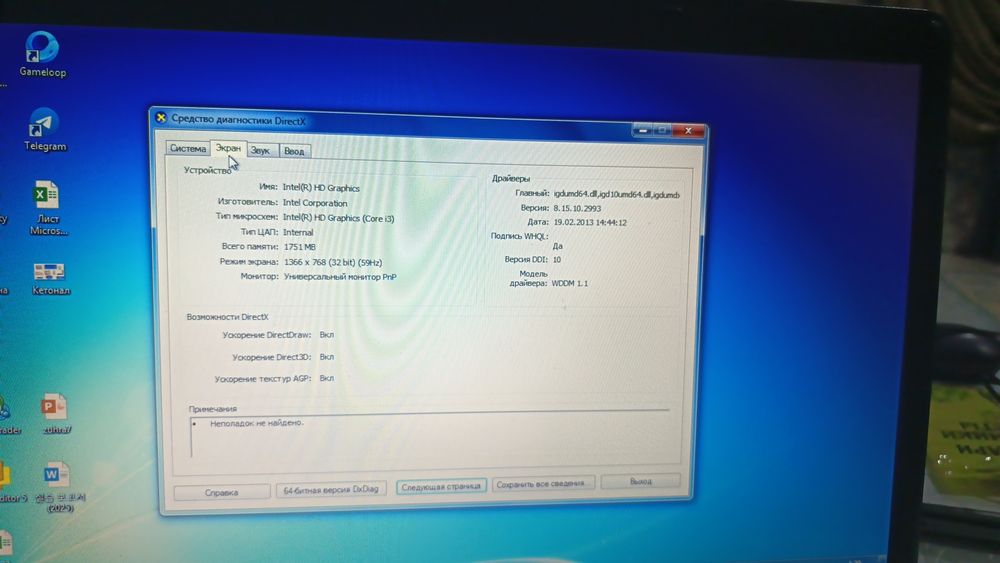Select the zuhra7 PowerPoint file icon
1000x563 pixels.
(55, 414)
